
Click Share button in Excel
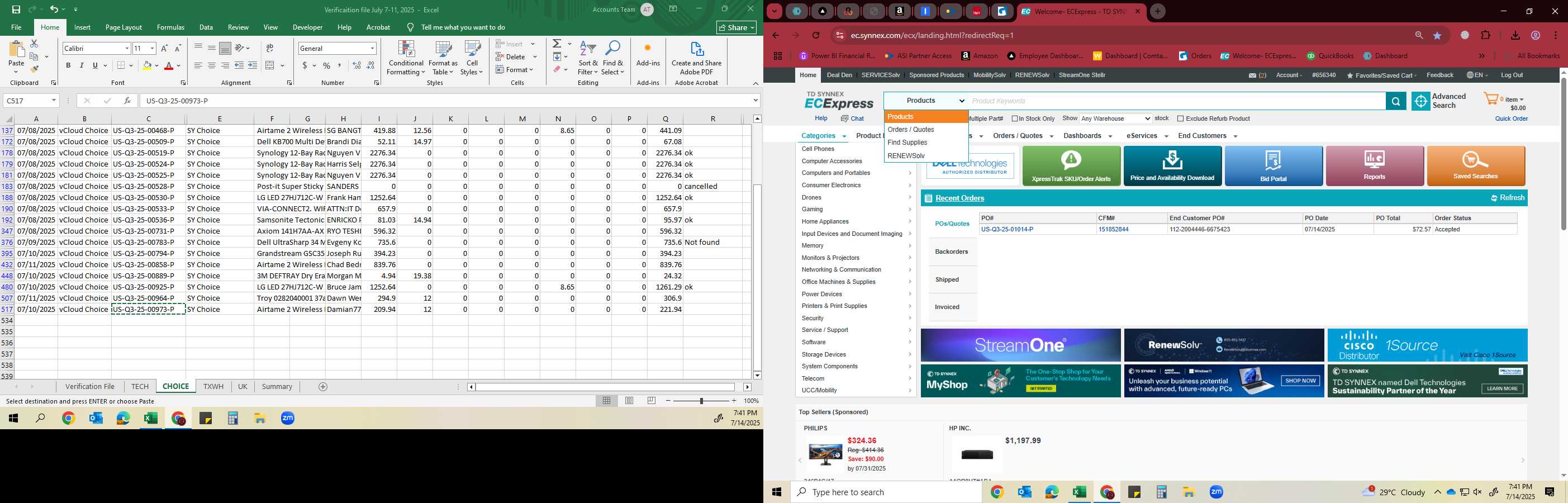tap(737, 27)
